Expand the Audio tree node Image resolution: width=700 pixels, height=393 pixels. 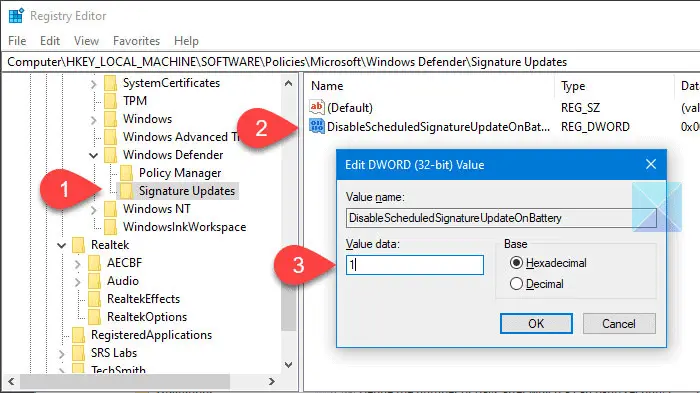coord(77,281)
